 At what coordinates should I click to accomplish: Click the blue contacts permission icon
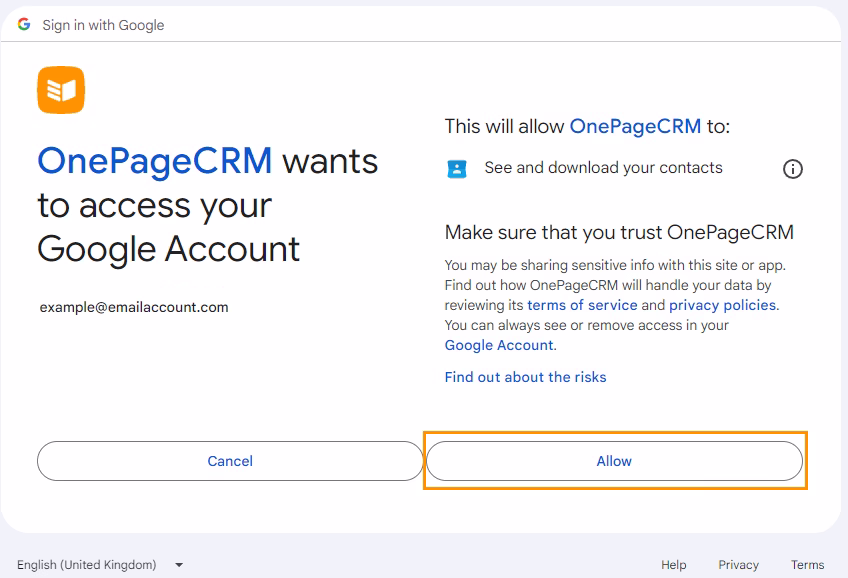457,168
